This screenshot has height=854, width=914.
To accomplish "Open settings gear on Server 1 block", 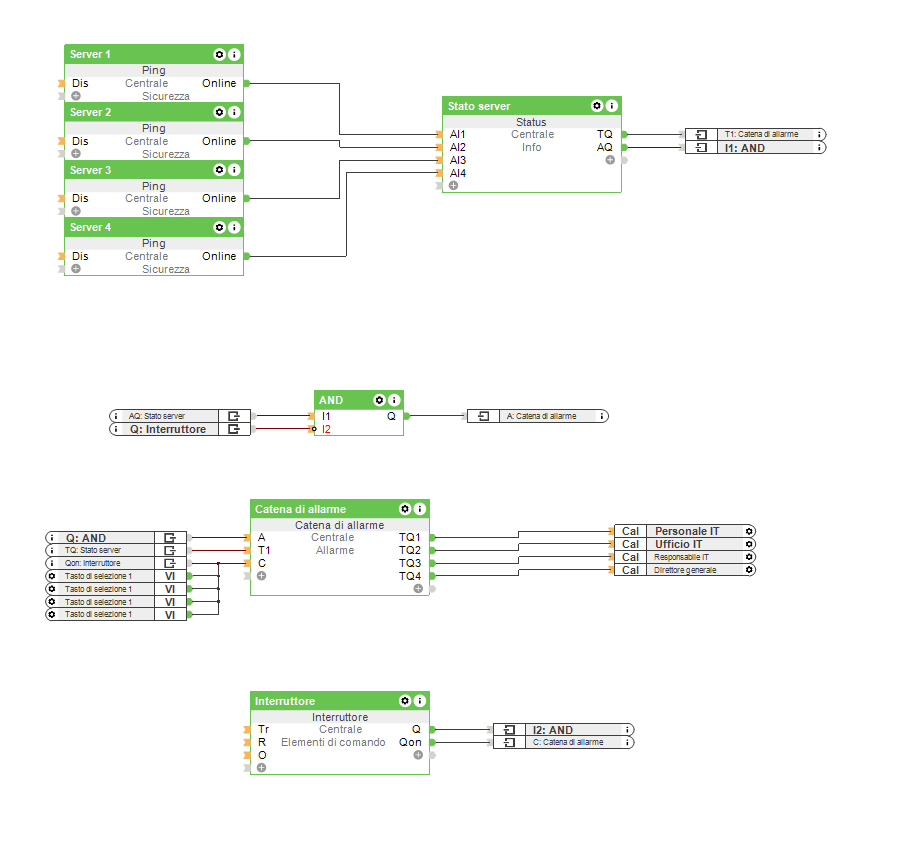I will click(219, 54).
